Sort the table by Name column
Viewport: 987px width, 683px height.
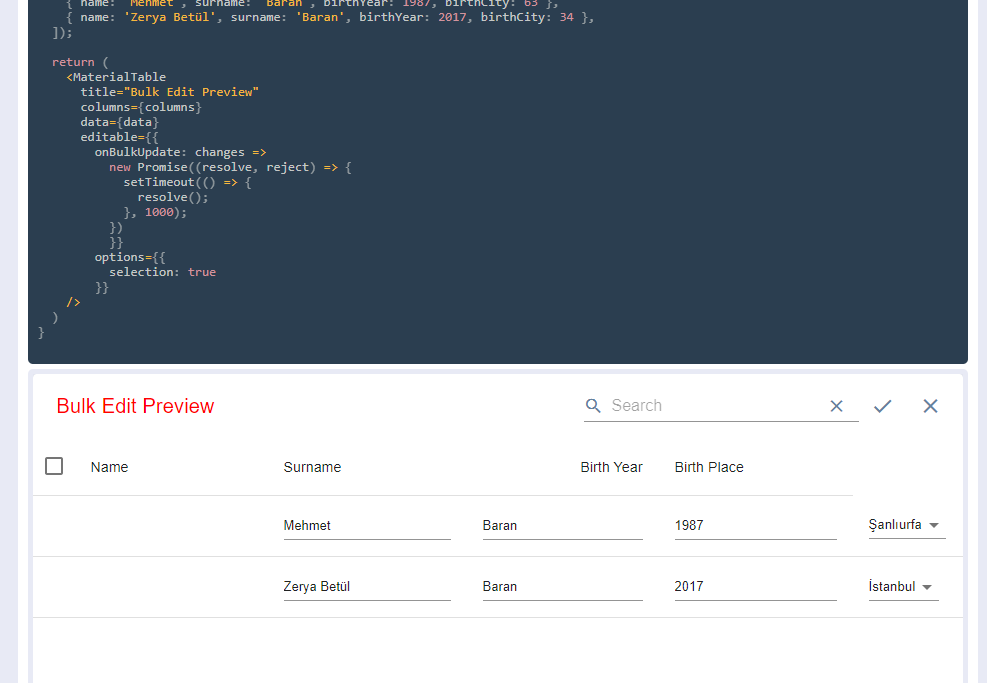tap(109, 467)
